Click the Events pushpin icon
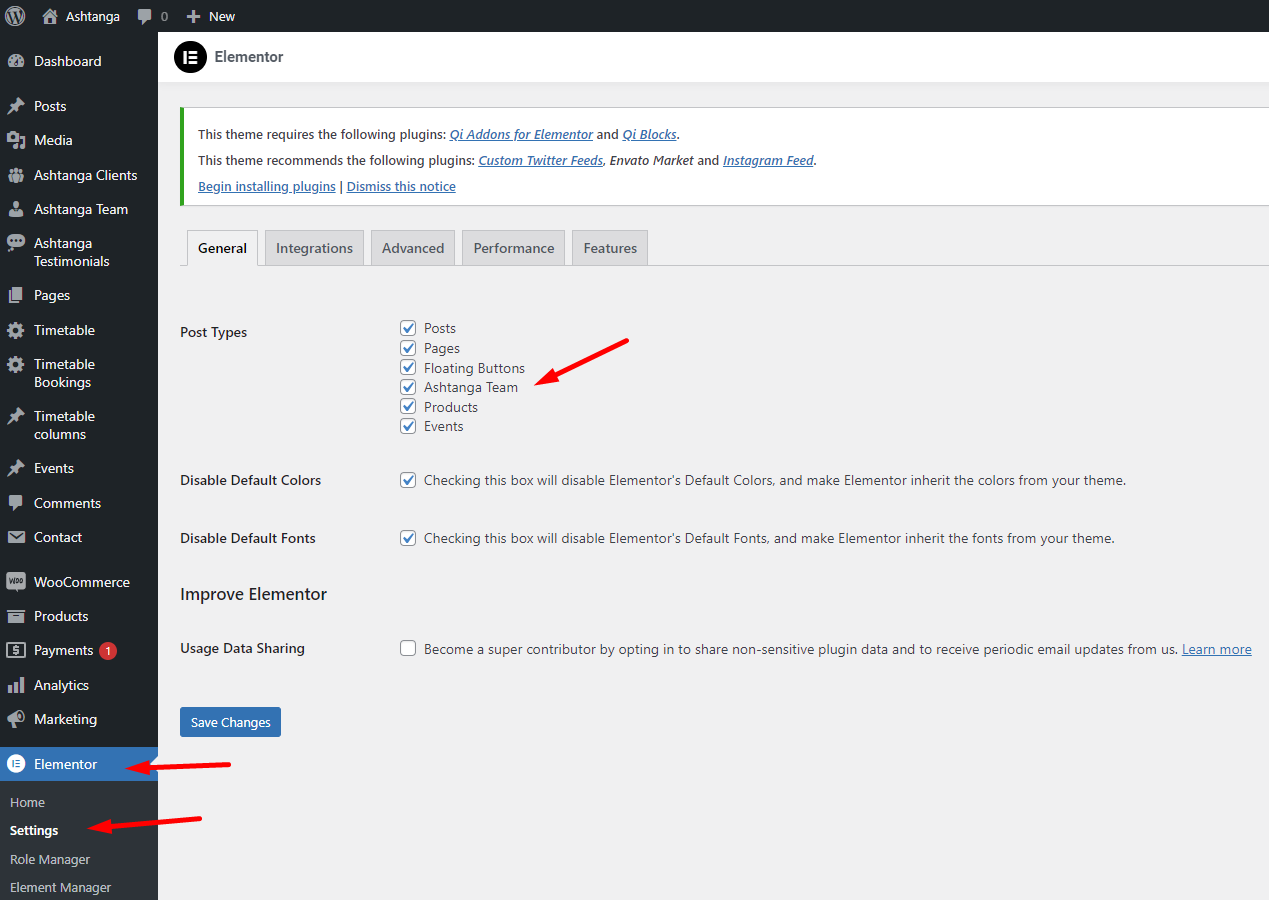The width and height of the screenshot is (1269, 900). (16, 468)
